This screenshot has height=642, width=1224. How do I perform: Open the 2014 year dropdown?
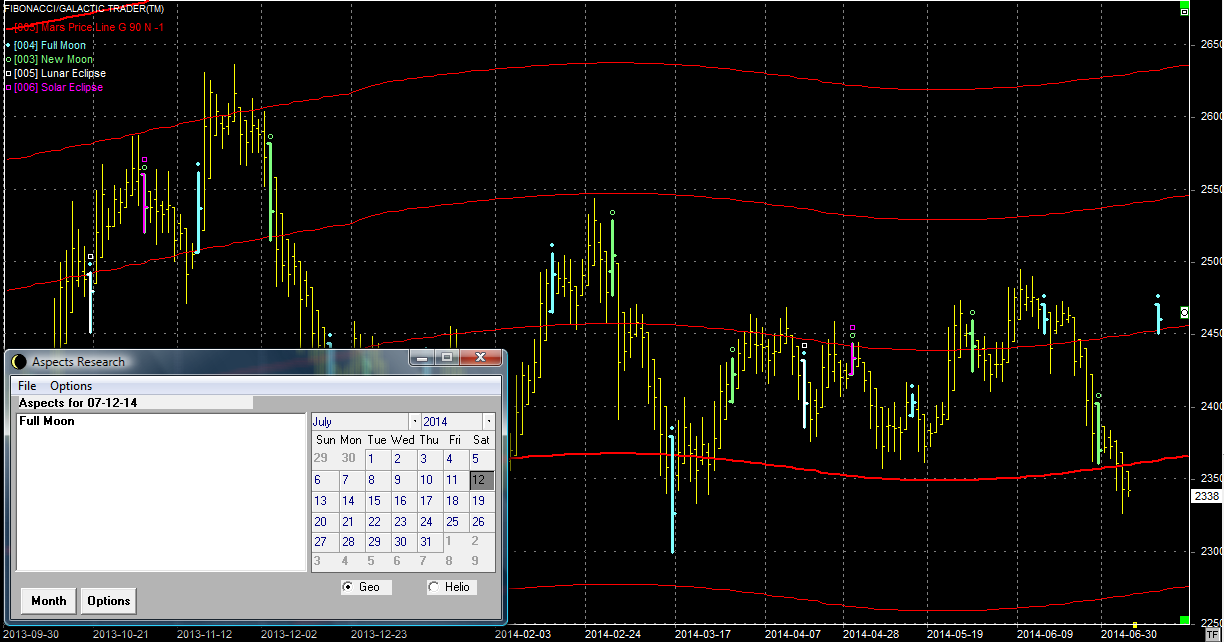pyautogui.click(x=457, y=422)
